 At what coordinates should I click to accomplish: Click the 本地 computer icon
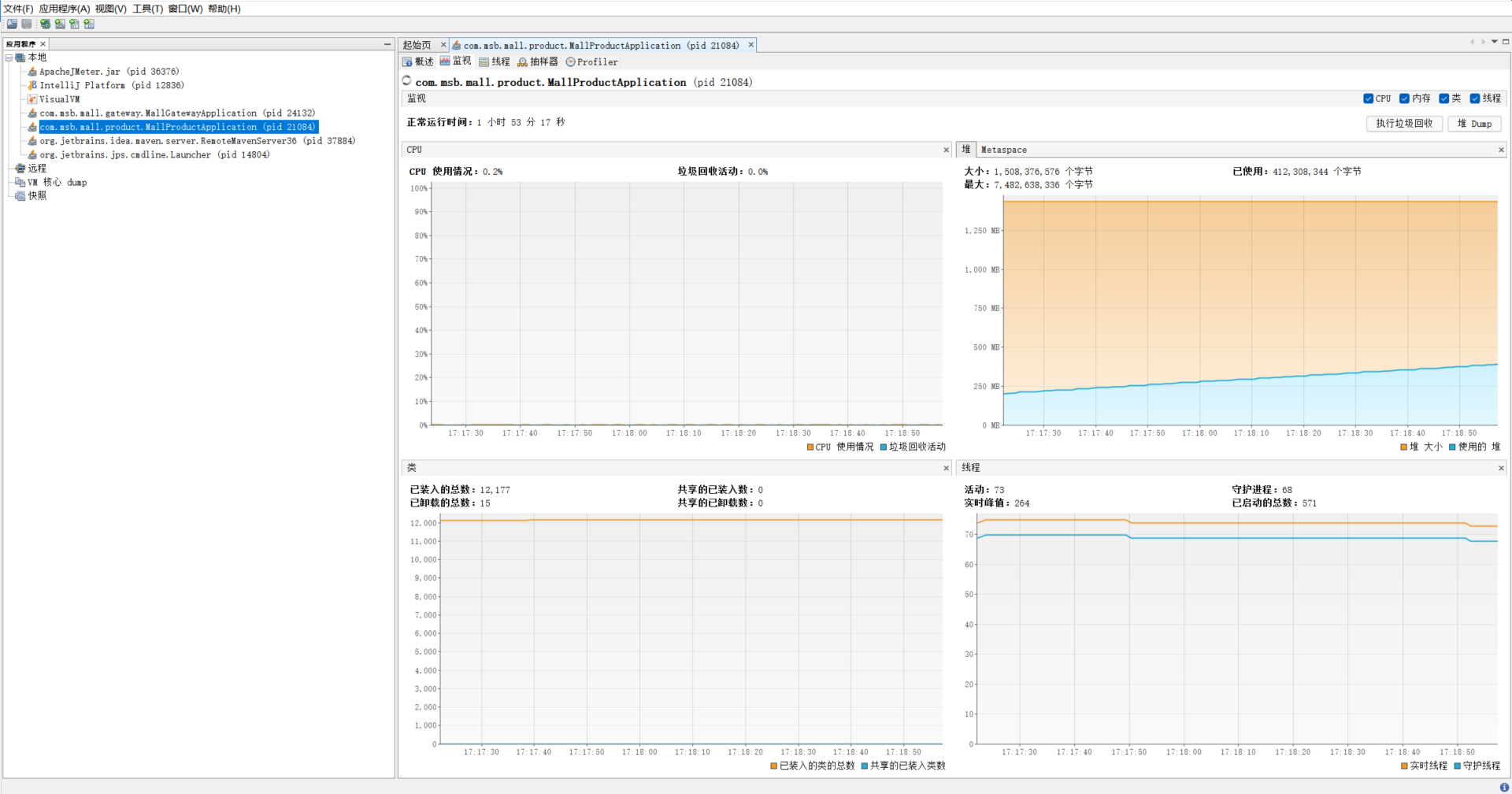tap(20, 58)
